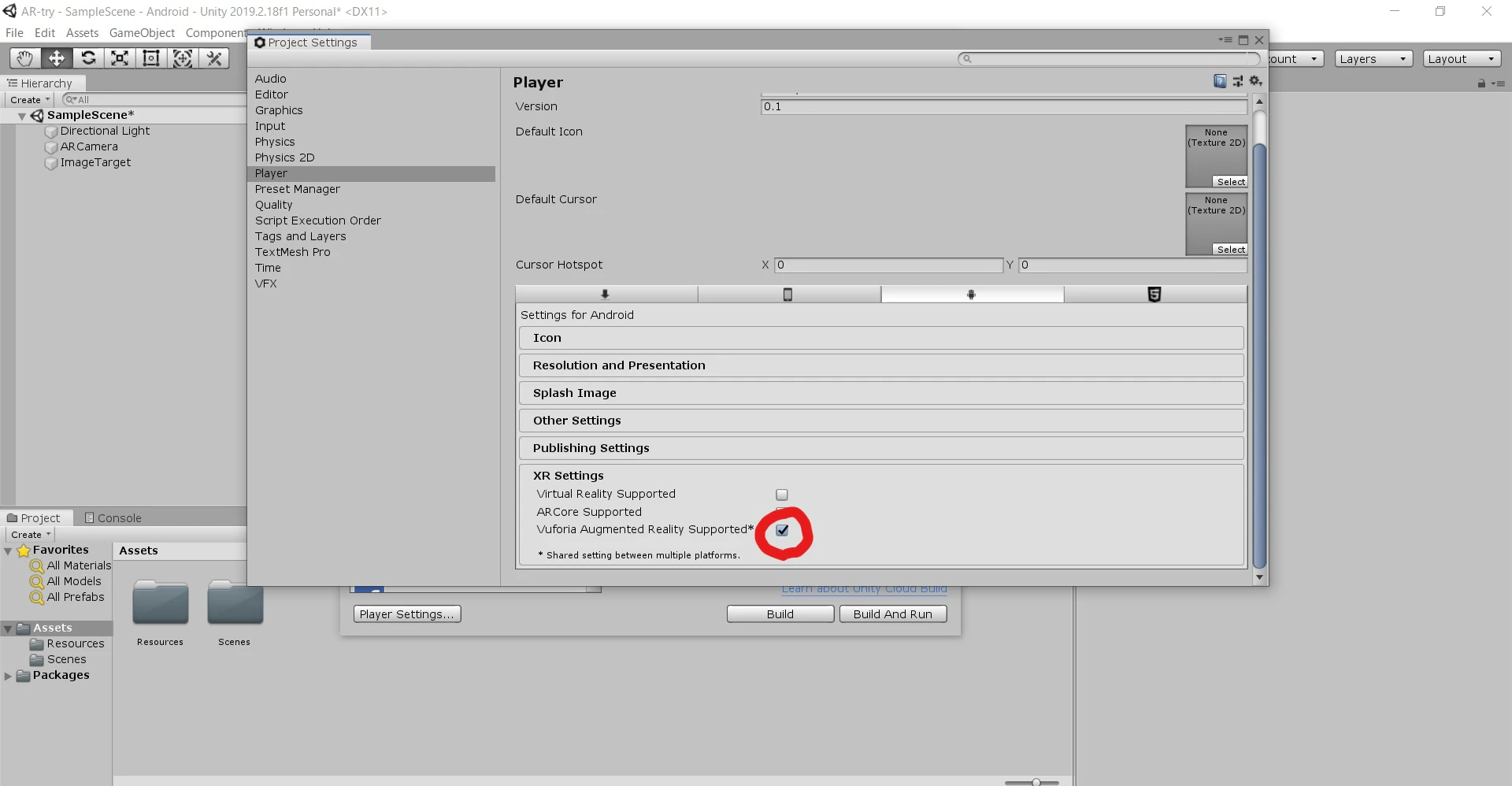The image size is (1512, 786).
Task: Open the File menu
Action: coord(14,33)
